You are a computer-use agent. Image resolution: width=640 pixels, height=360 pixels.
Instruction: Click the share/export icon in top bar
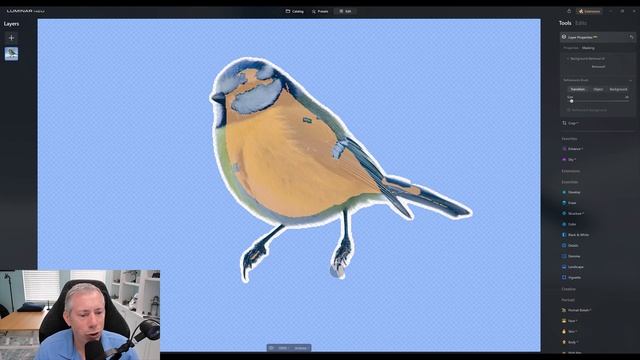point(569,11)
